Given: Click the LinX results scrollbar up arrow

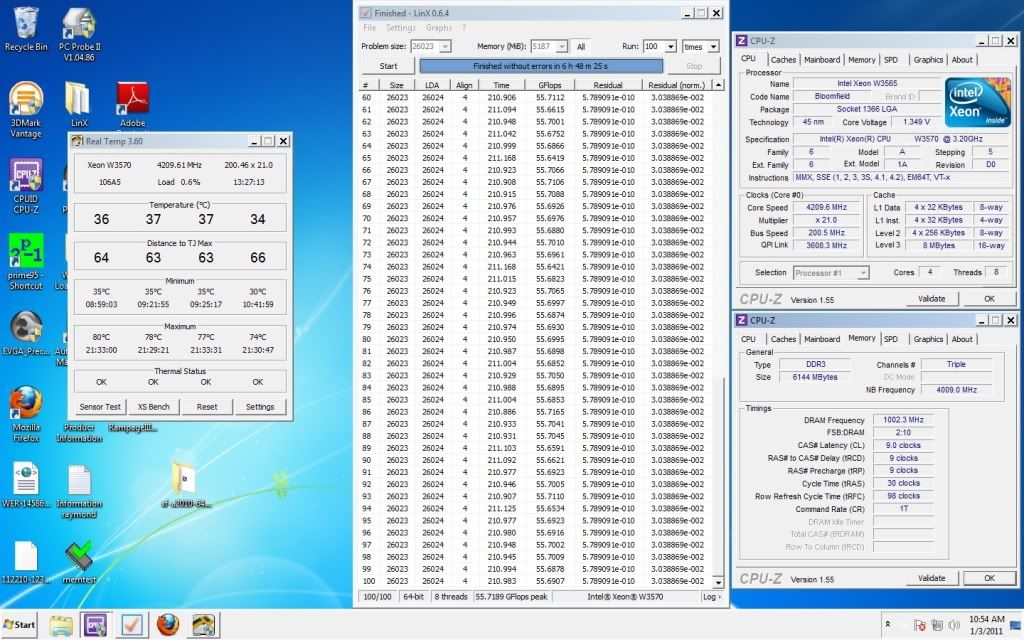Looking at the screenshot, I should (718, 85).
